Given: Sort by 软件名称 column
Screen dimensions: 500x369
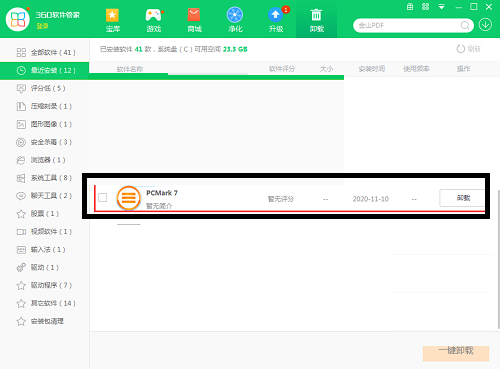Looking at the screenshot, I should [130, 69].
